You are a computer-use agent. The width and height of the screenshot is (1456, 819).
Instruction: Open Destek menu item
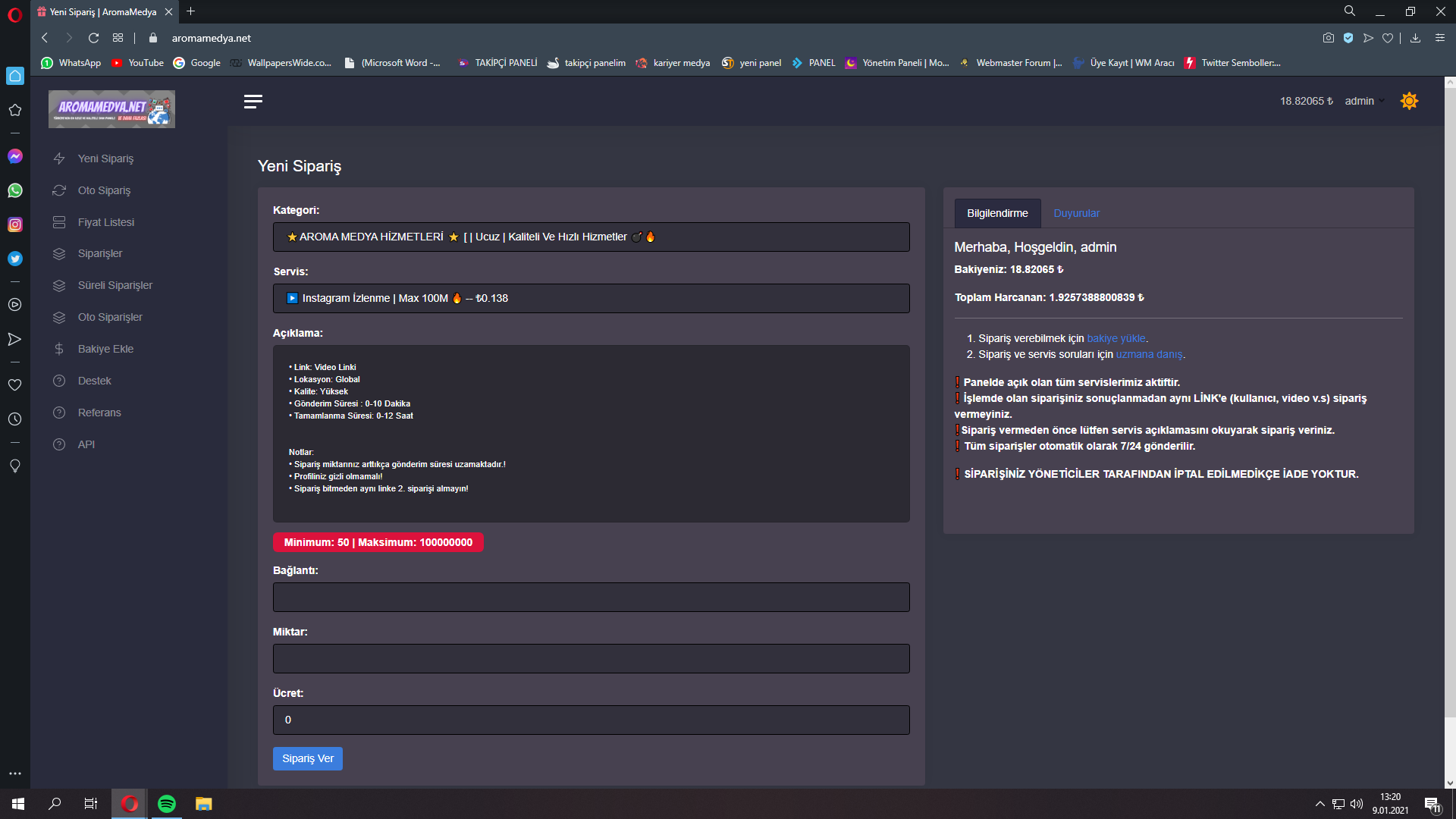(94, 381)
